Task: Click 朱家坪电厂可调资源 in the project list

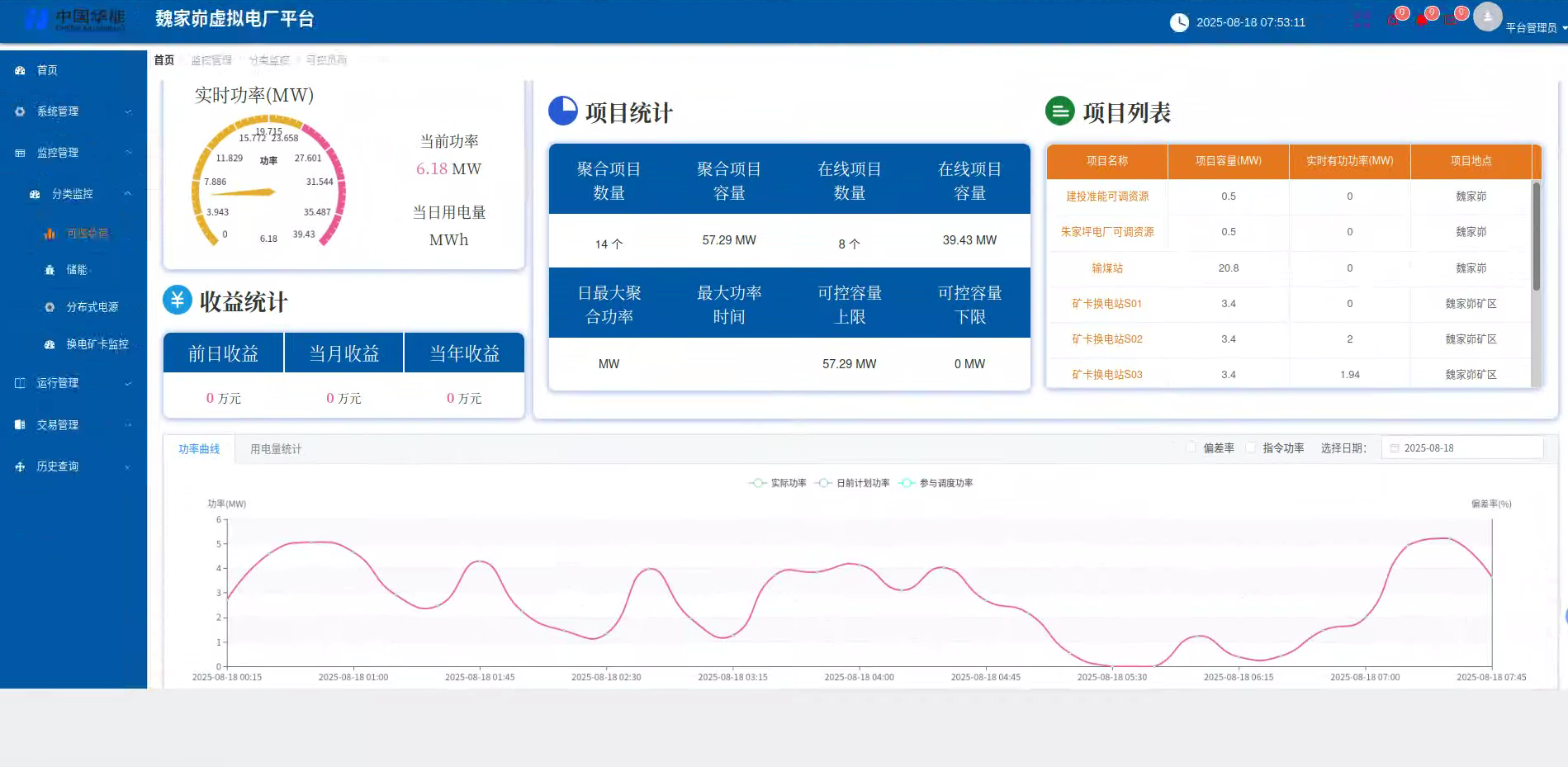Action: 1106,232
